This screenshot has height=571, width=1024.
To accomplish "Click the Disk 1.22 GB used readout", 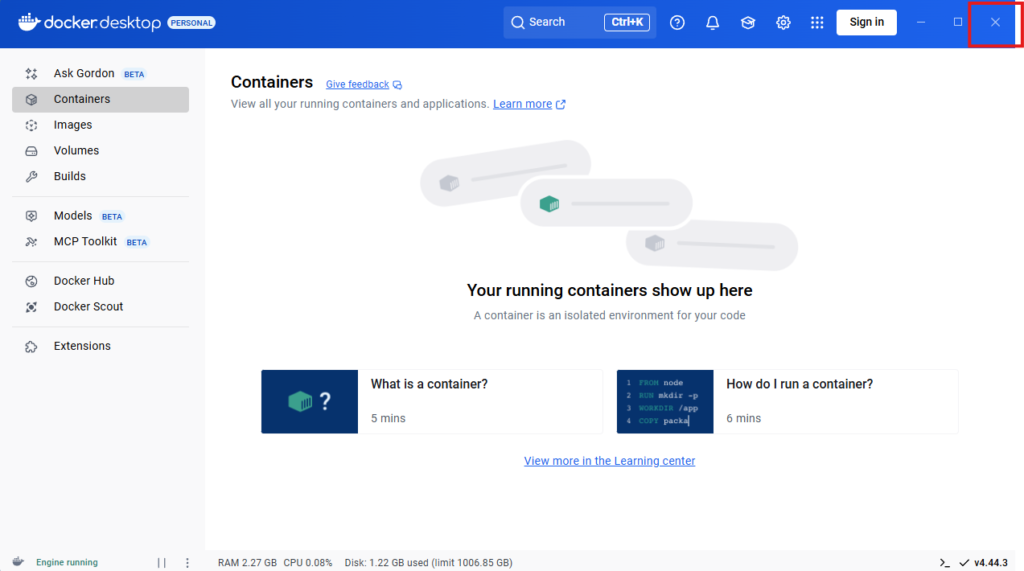I will (428, 563).
